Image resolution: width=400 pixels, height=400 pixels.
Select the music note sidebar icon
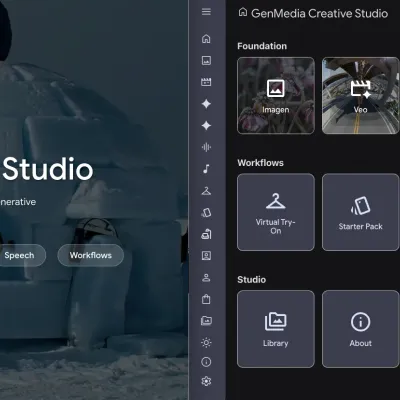[206, 169]
